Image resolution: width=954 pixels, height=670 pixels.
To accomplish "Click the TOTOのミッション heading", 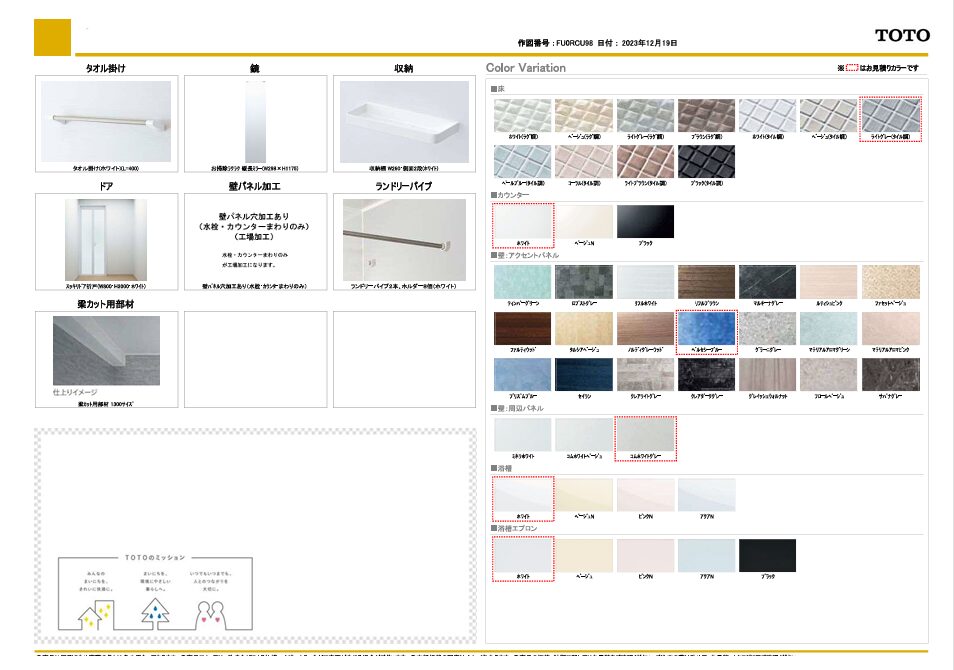I will (155, 557).
